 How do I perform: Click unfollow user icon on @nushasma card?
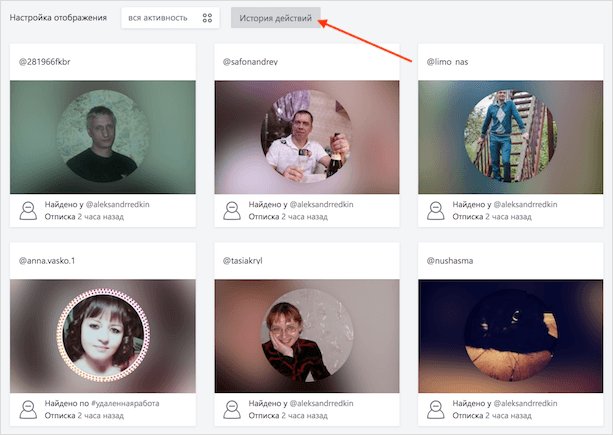pos(436,410)
